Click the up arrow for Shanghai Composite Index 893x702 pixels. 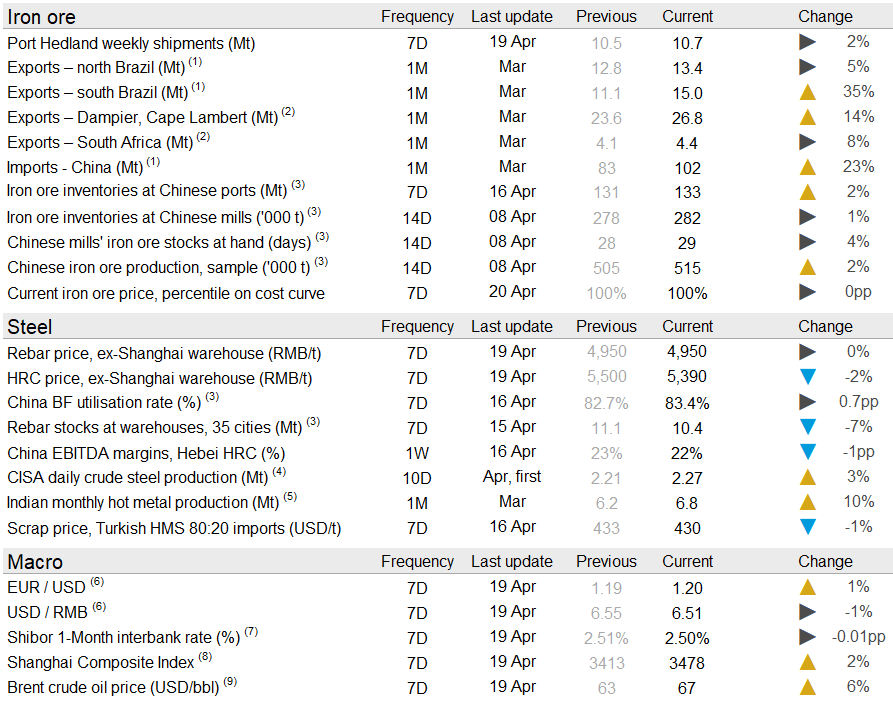pyautogui.click(x=807, y=662)
